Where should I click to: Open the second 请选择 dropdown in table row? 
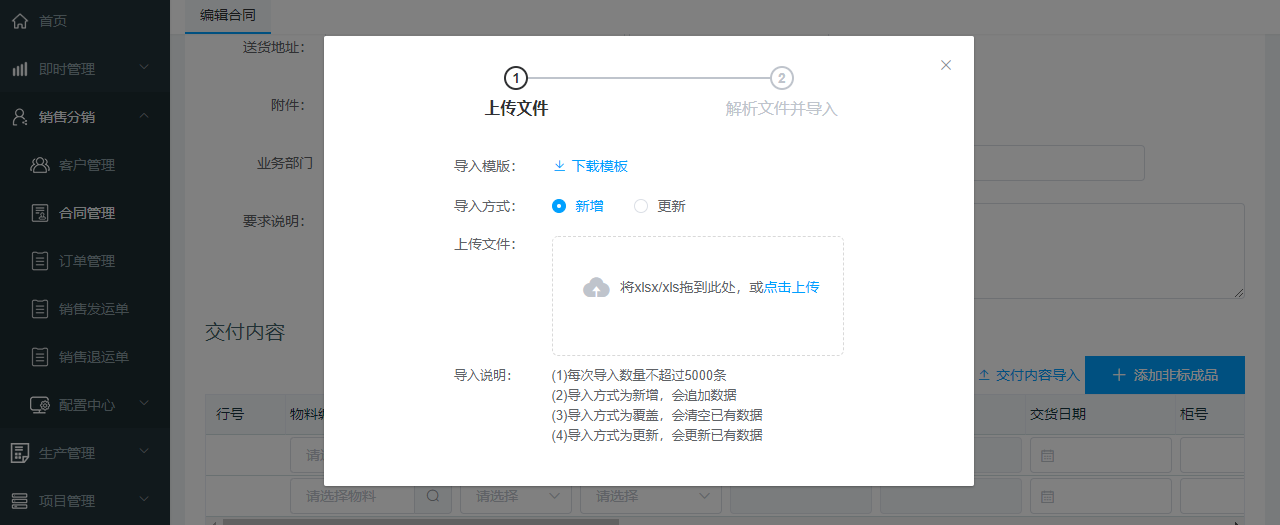pyautogui.click(x=650, y=496)
